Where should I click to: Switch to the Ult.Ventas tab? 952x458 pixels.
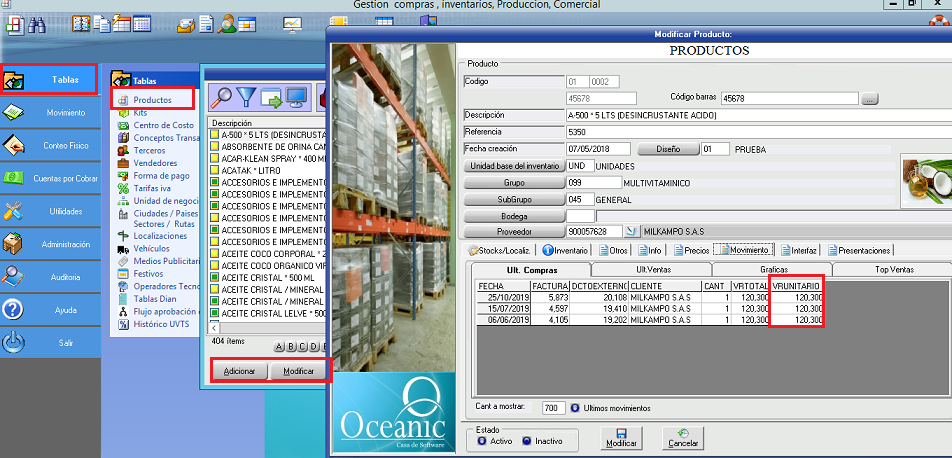point(652,270)
